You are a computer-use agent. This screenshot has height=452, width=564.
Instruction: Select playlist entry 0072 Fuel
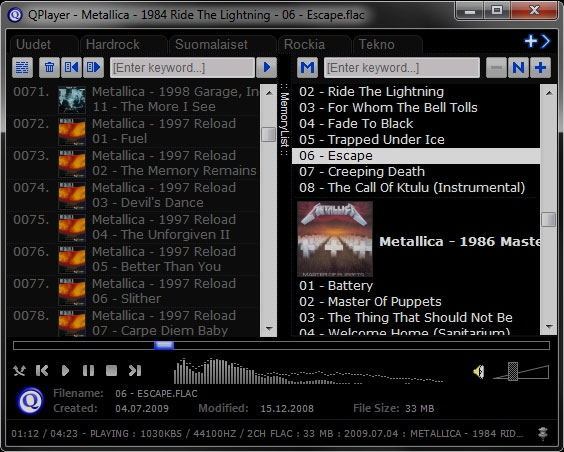133,131
